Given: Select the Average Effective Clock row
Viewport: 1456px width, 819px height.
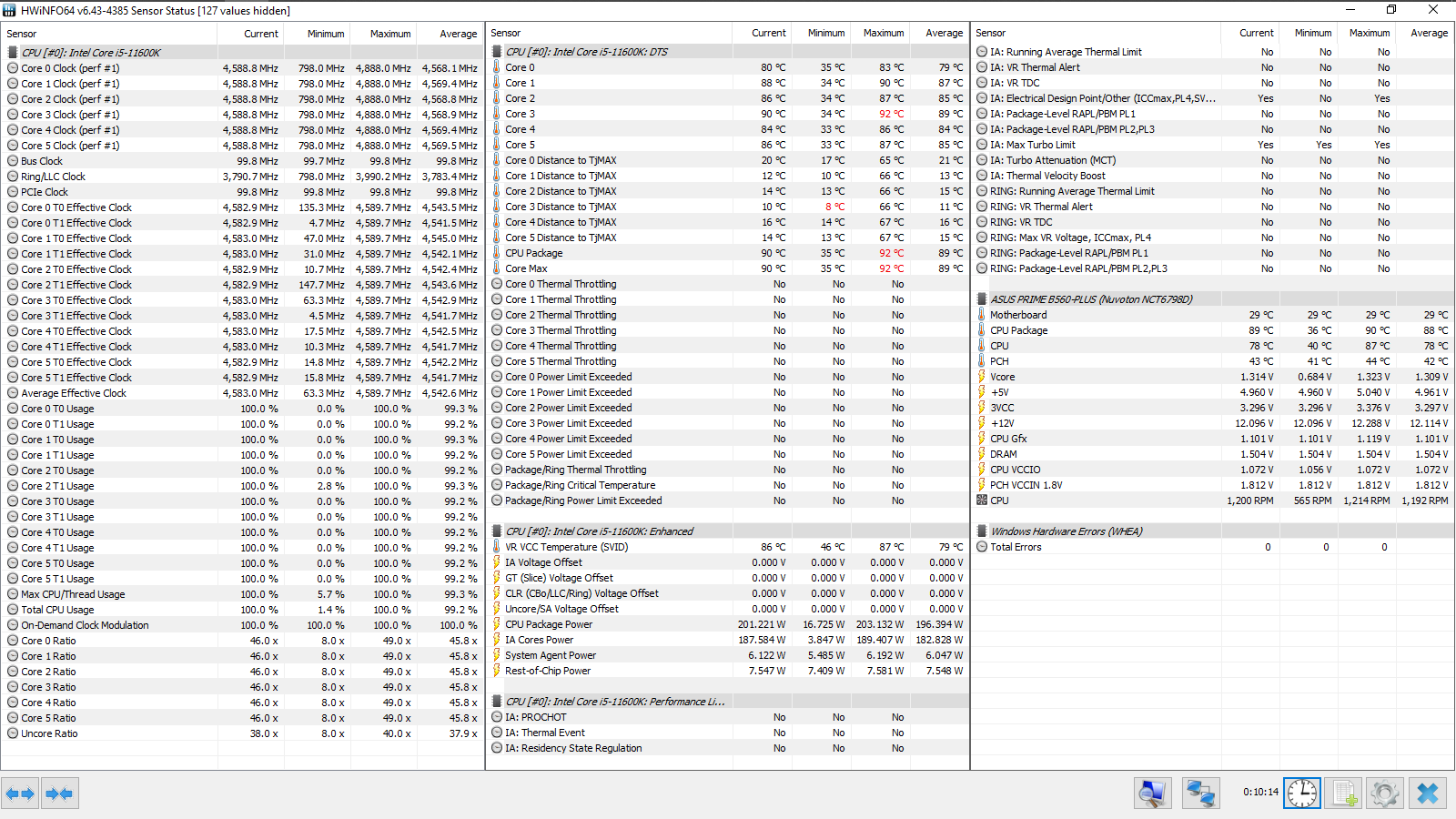Looking at the screenshot, I should point(242,393).
